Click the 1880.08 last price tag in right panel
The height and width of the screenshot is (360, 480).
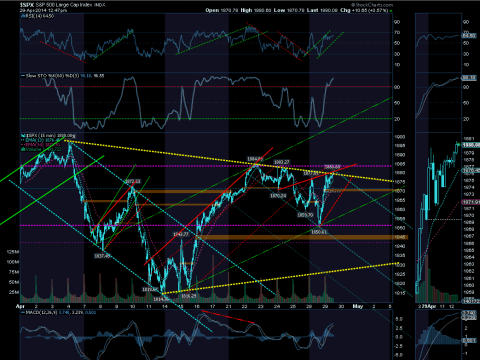click(x=471, y=145)
